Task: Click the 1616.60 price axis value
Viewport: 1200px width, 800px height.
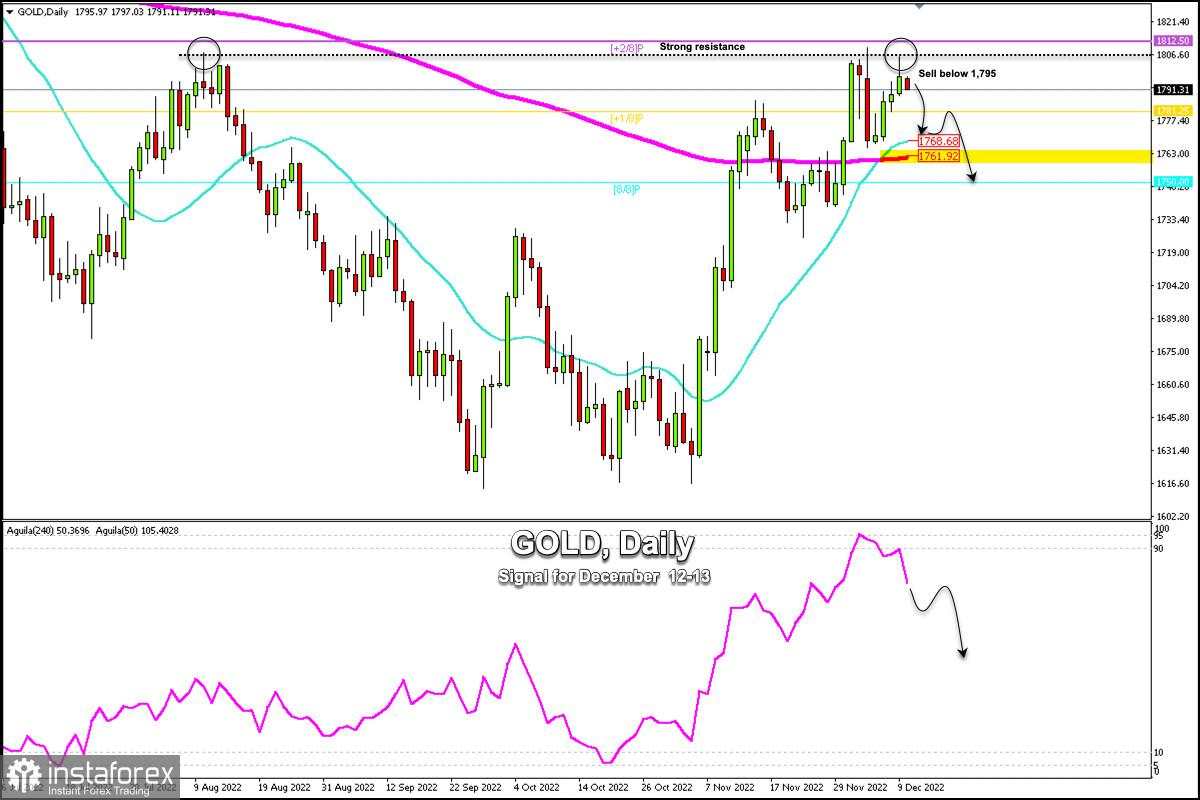Action: pyautogui.click(x=1172, y=484)
